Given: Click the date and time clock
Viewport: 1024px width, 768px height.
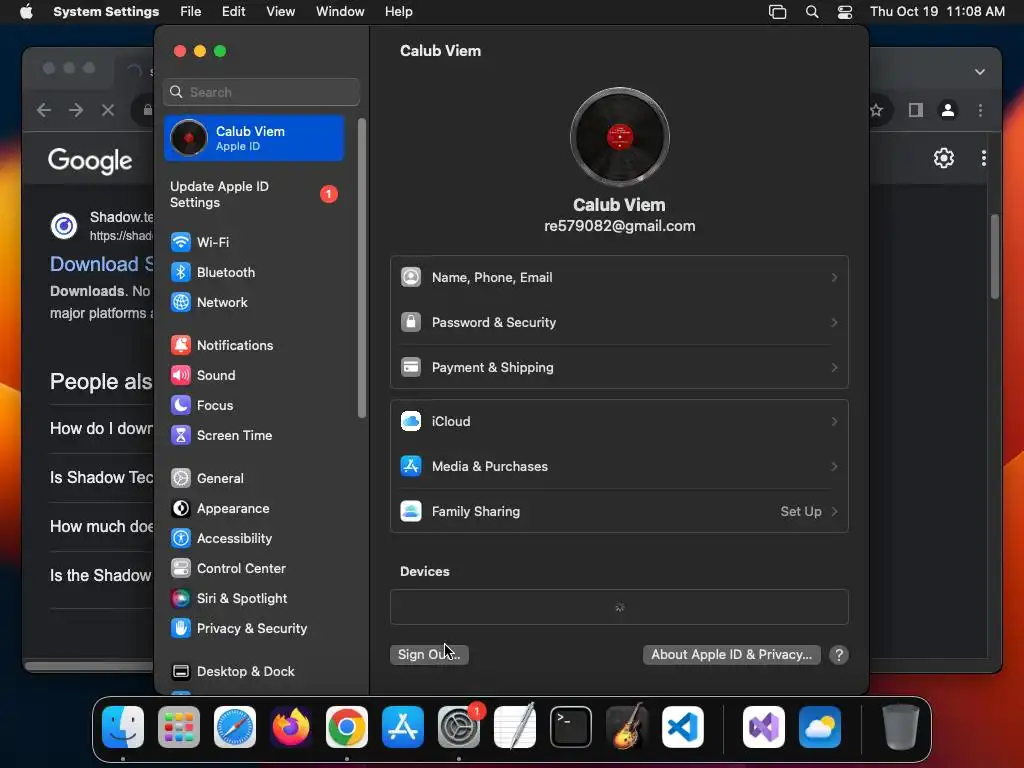Looking at the screenshot, I should [938, 12].
